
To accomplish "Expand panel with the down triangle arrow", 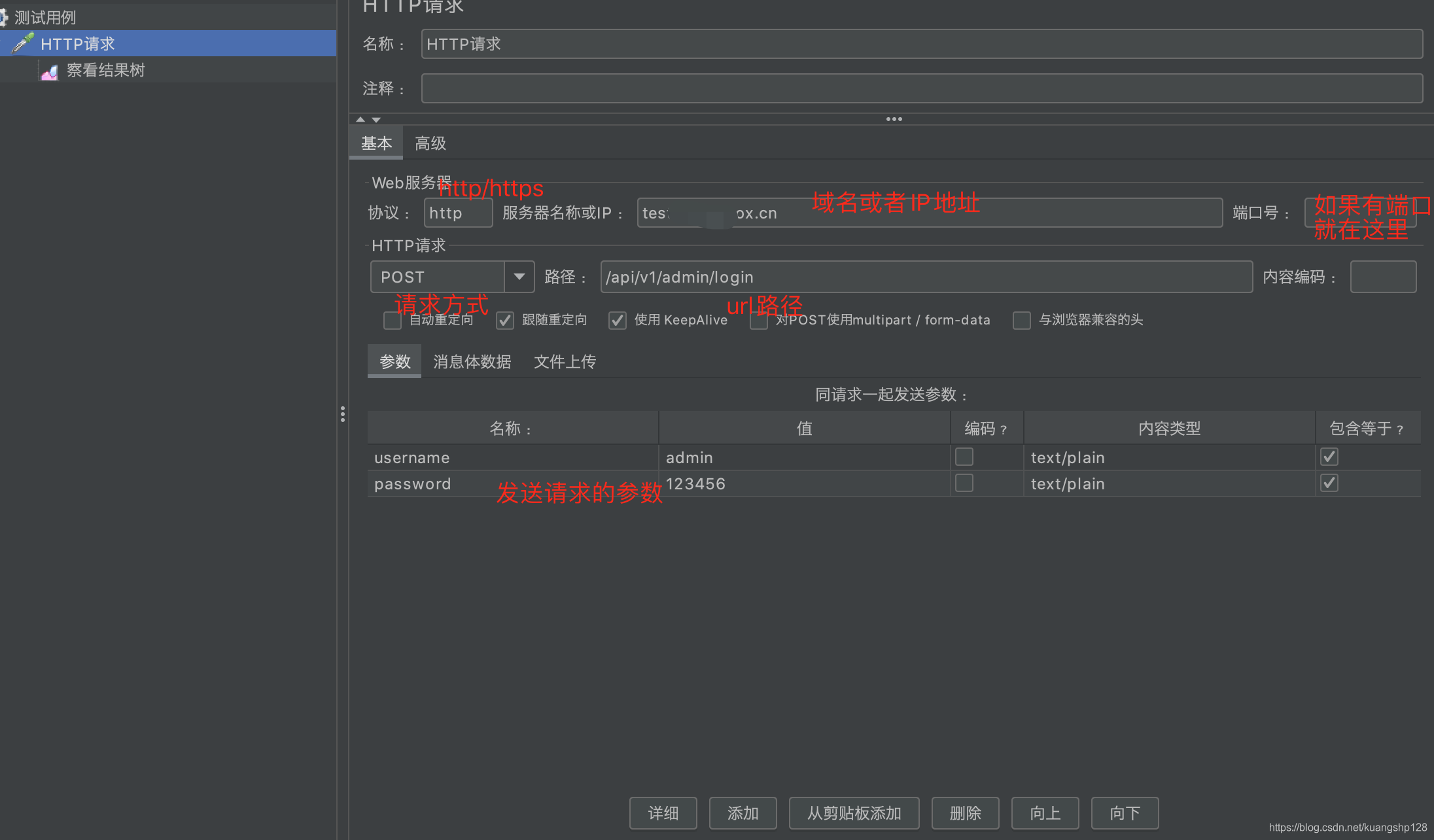I will click(376, 120).
